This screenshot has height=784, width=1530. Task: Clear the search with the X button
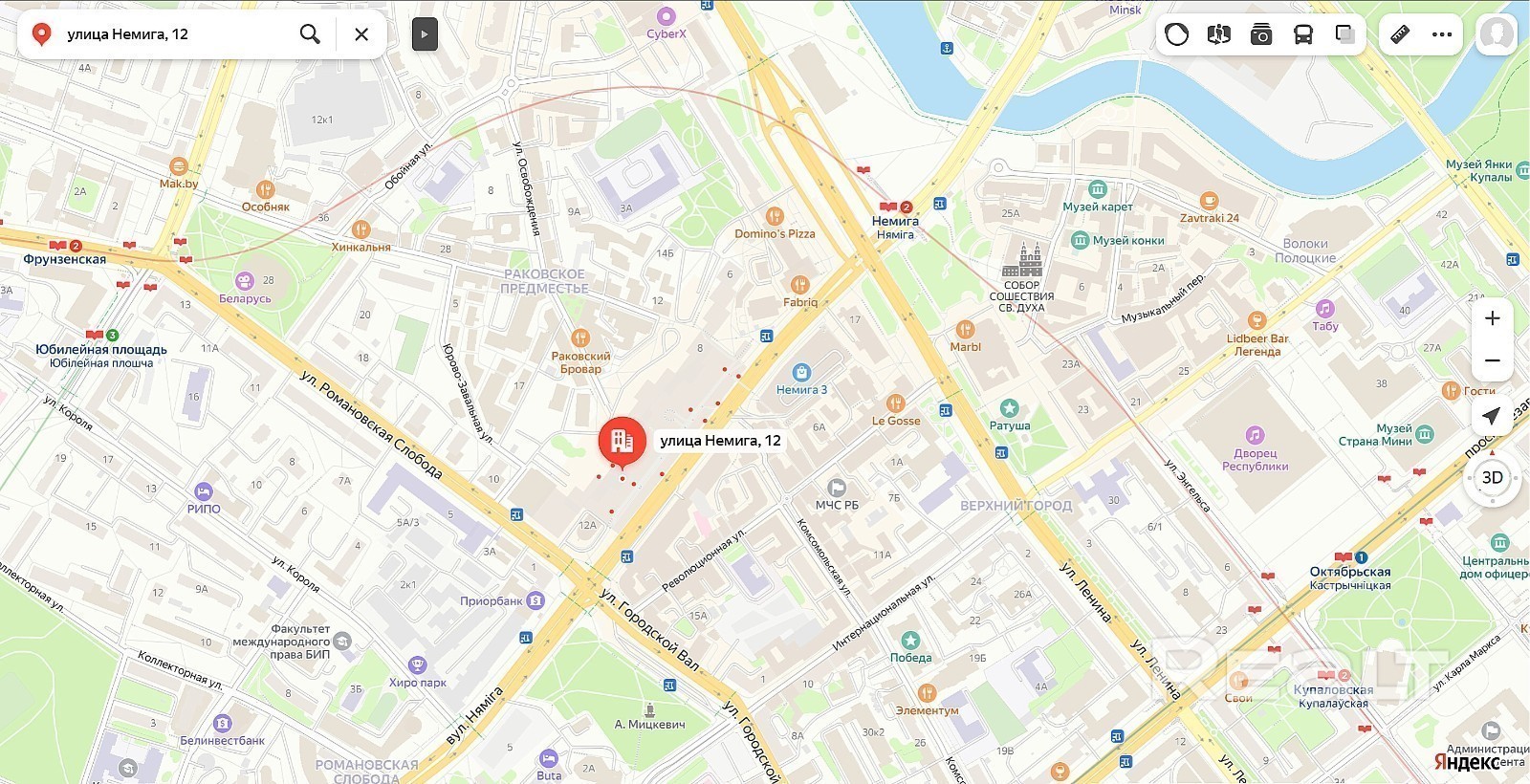pyautogui.click(x=361, y=34)
